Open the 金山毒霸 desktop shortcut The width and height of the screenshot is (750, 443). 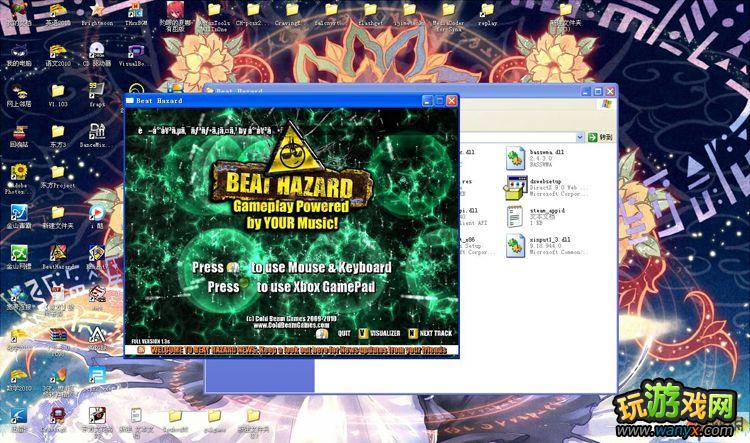[19, 217]
